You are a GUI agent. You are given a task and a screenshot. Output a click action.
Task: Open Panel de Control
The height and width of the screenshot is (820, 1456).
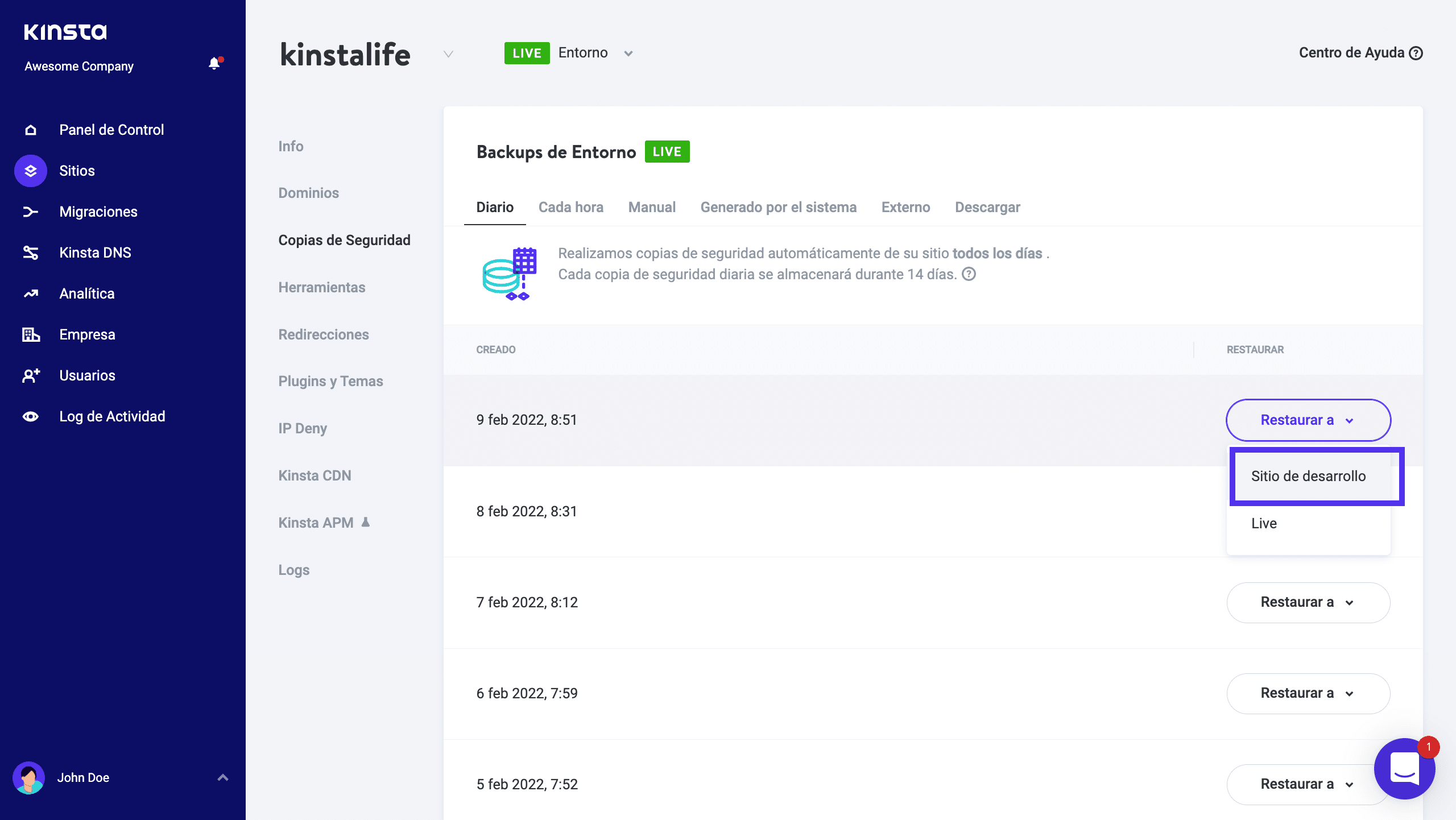point(111,130)
